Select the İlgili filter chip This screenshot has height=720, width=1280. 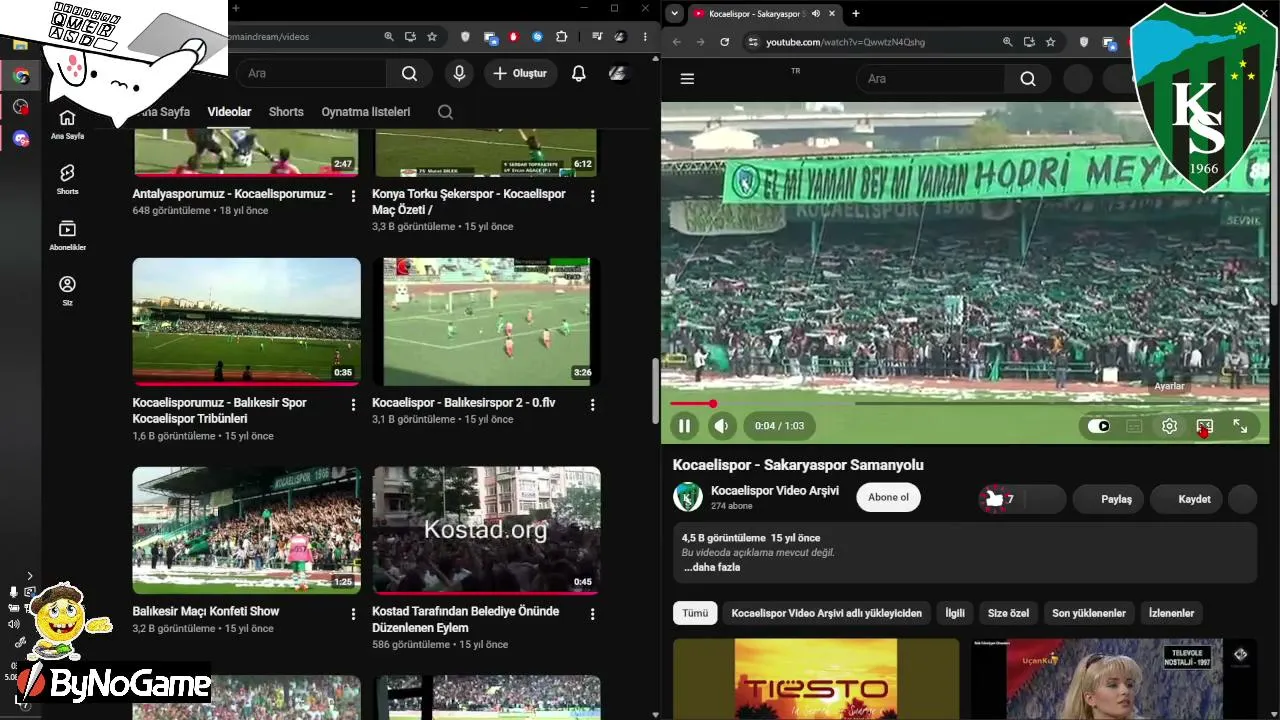click(955, 613)
